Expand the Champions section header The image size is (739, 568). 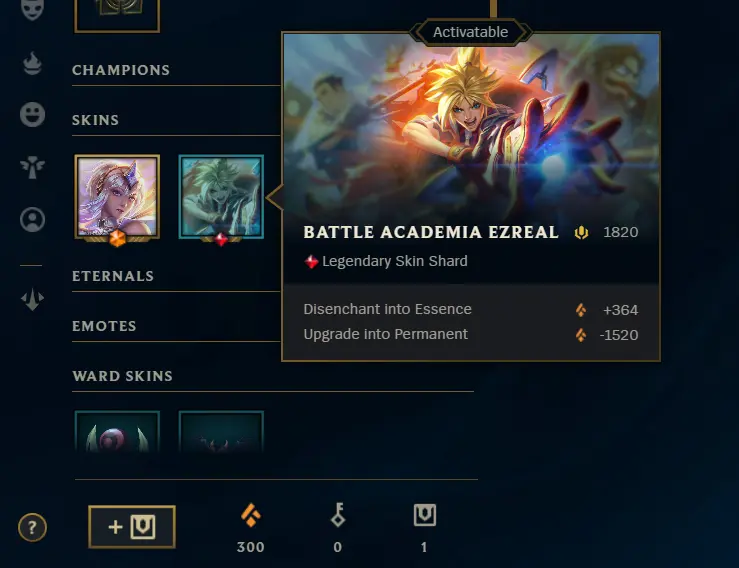121,70
